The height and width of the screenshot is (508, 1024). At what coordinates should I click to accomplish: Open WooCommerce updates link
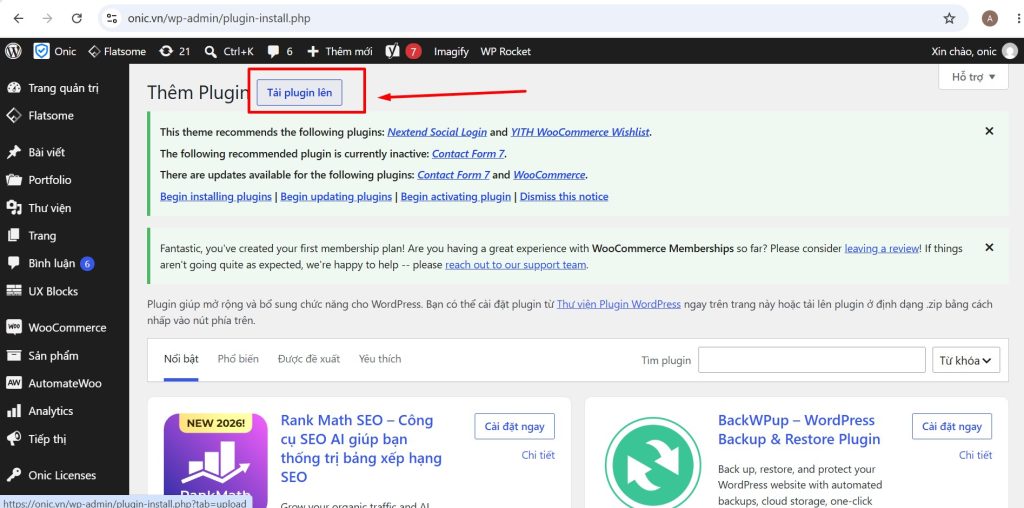(549, 175)
